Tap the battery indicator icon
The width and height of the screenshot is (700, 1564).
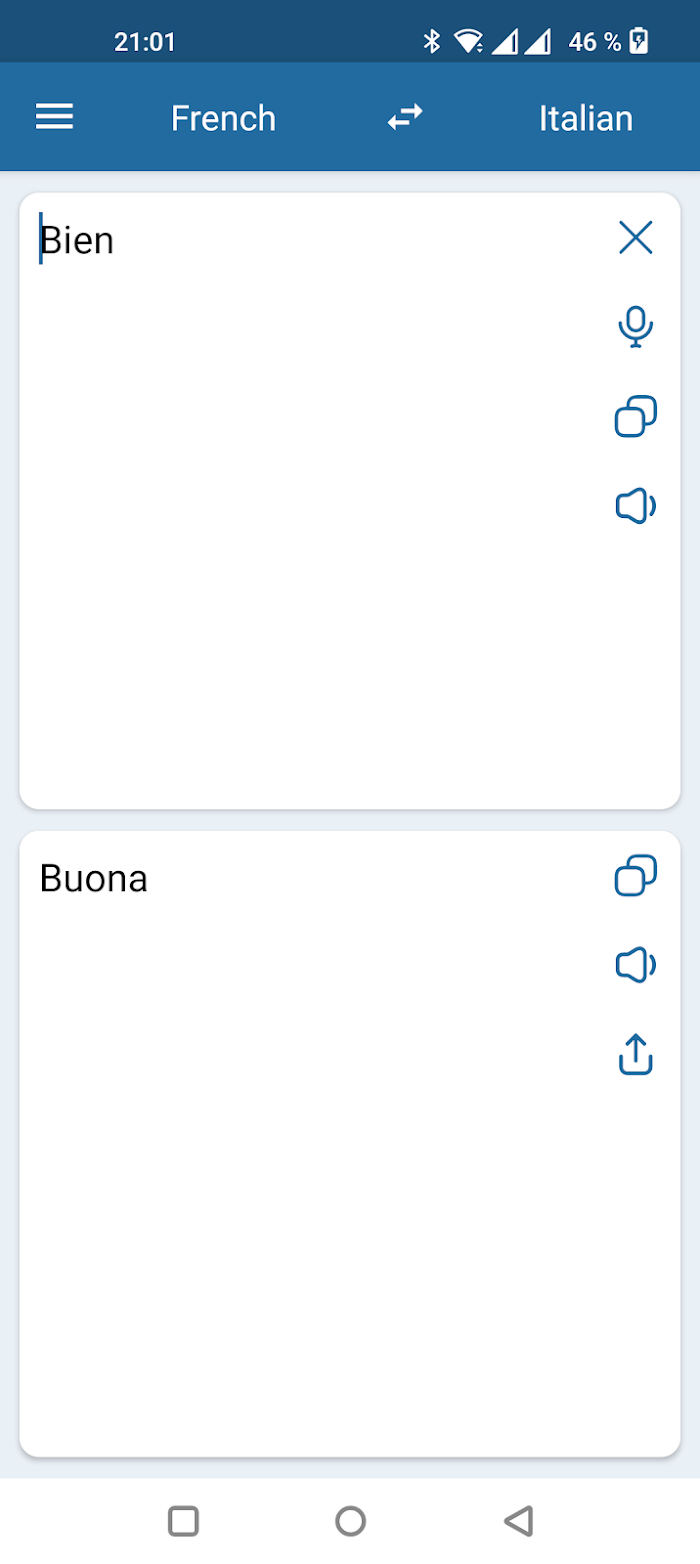[639, 41]
